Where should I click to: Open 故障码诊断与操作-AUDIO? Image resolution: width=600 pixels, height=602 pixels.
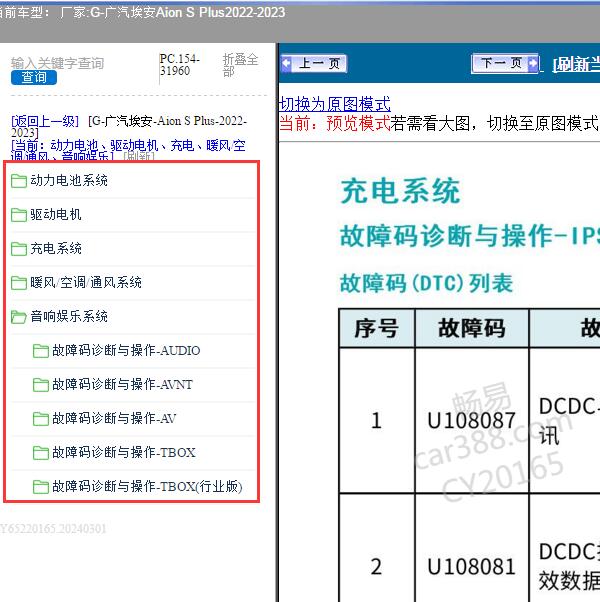126,351
